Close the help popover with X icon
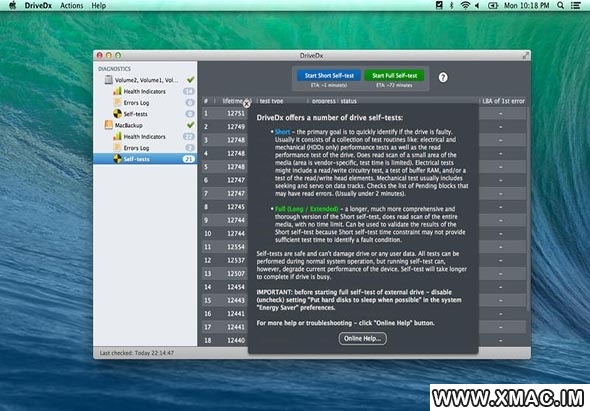Image resolution: width=590 pixels, height=411 pixels. click(246, 104)
